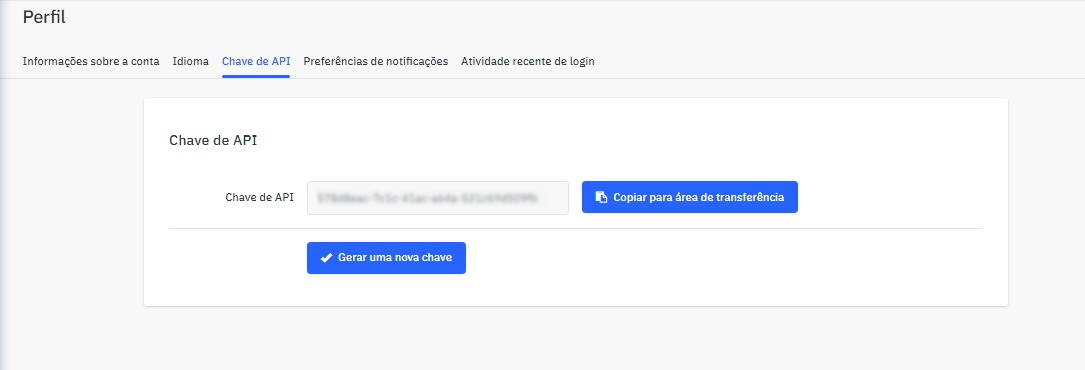Open Atividade recente de login tab
The height and width of the screenshot is (370, 1085).
point(528,61)
